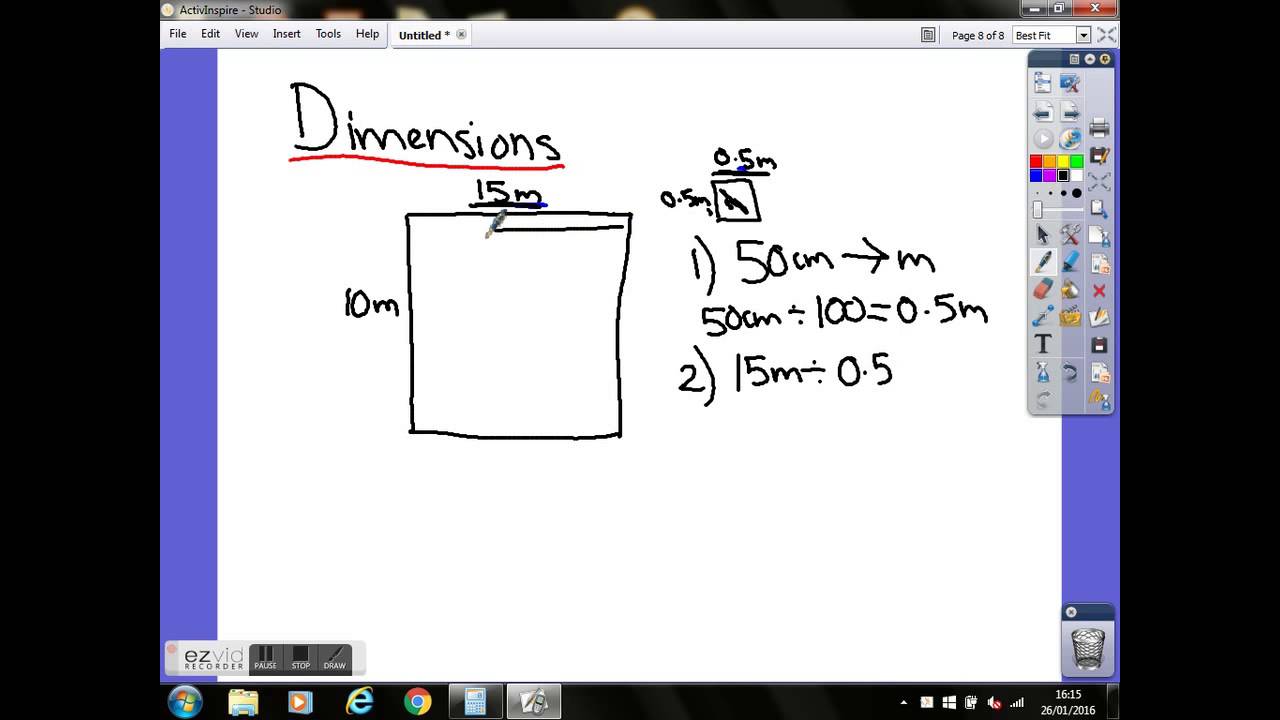Pin the main toolbox

(1105, 59)
